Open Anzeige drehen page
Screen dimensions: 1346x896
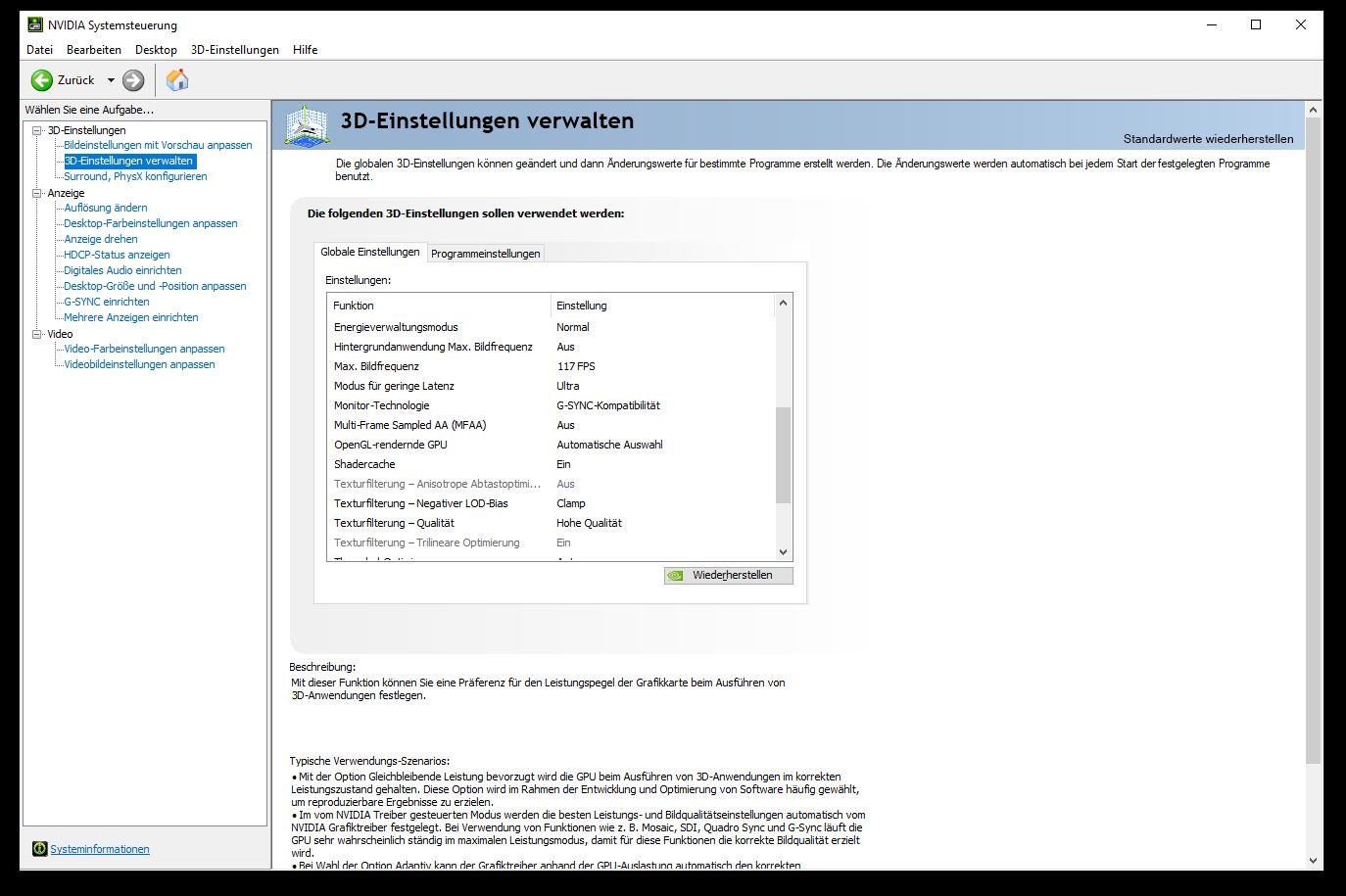pos(101,239)
